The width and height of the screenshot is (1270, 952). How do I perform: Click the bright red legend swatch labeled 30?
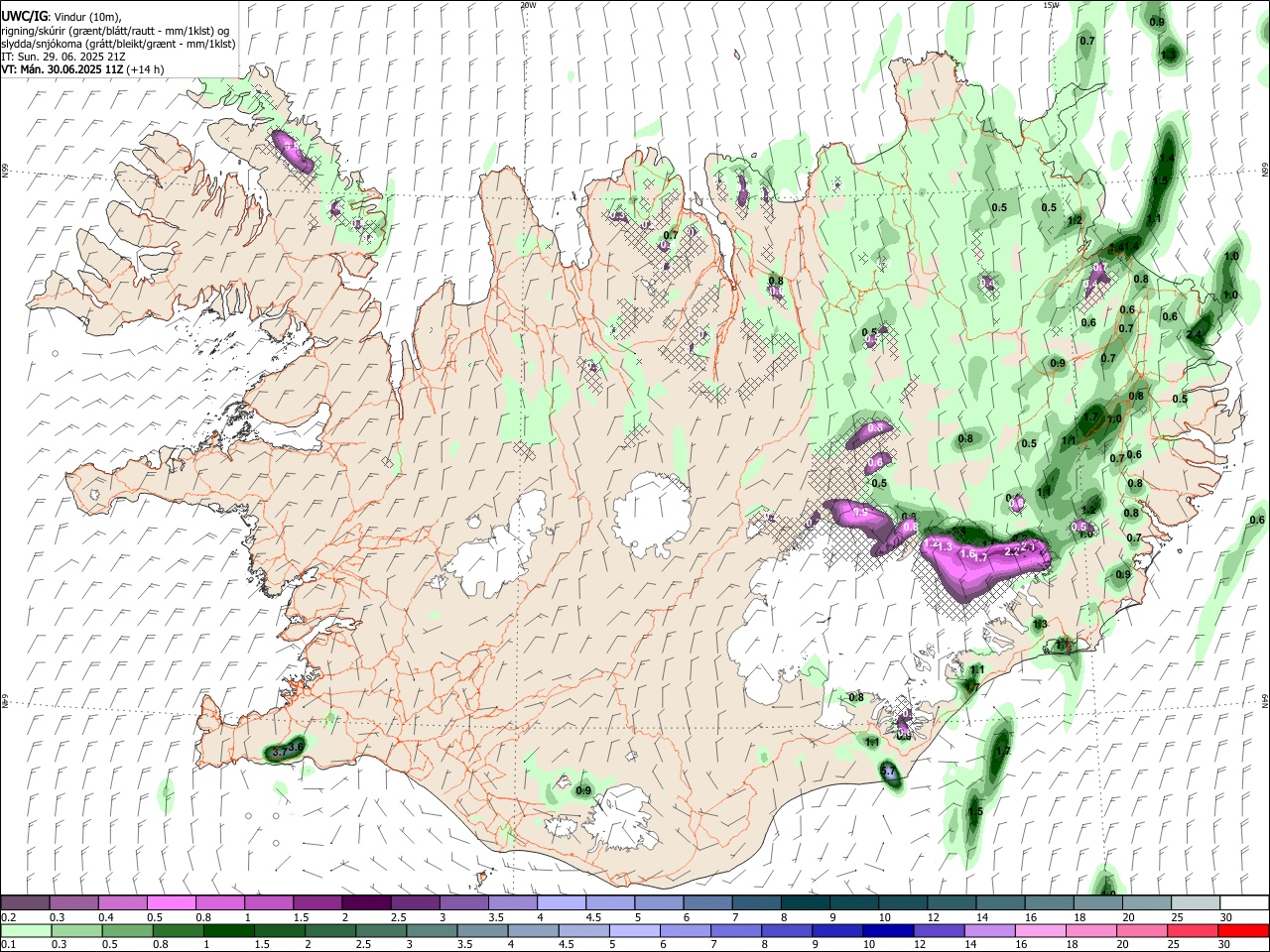point(1243,931)
